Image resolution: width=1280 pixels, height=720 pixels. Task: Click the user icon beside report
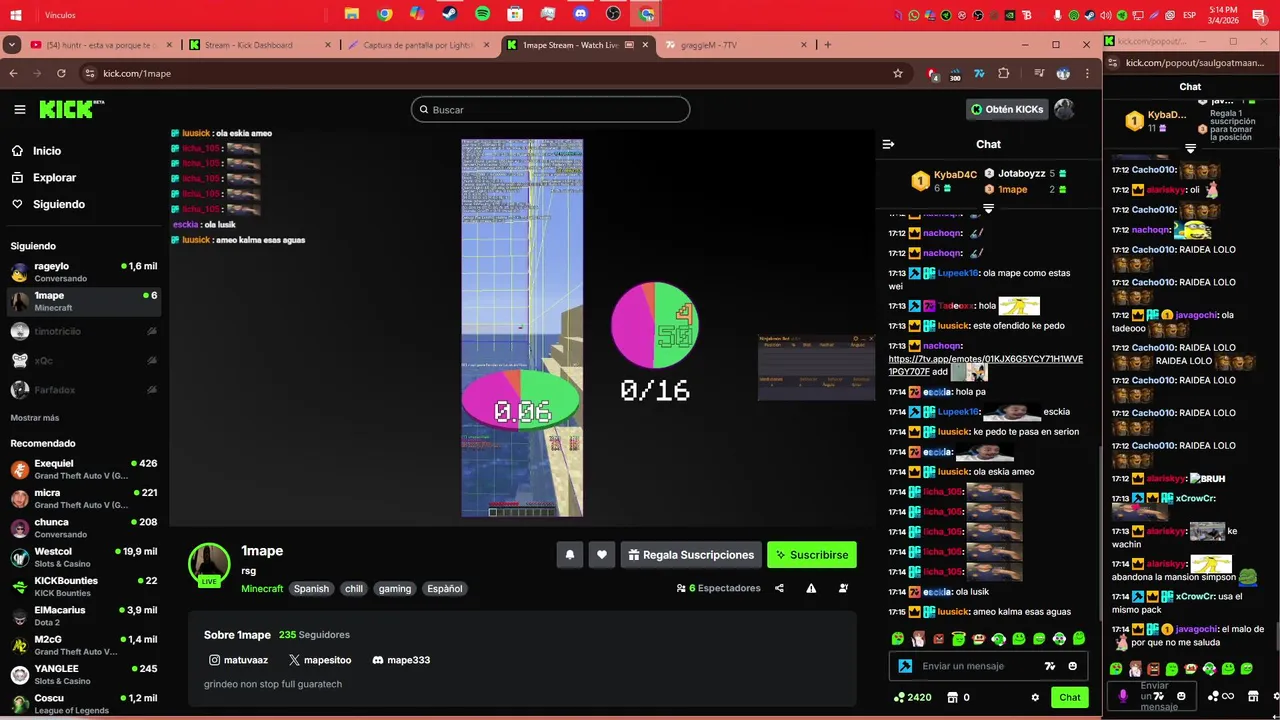tap(843, 588)
